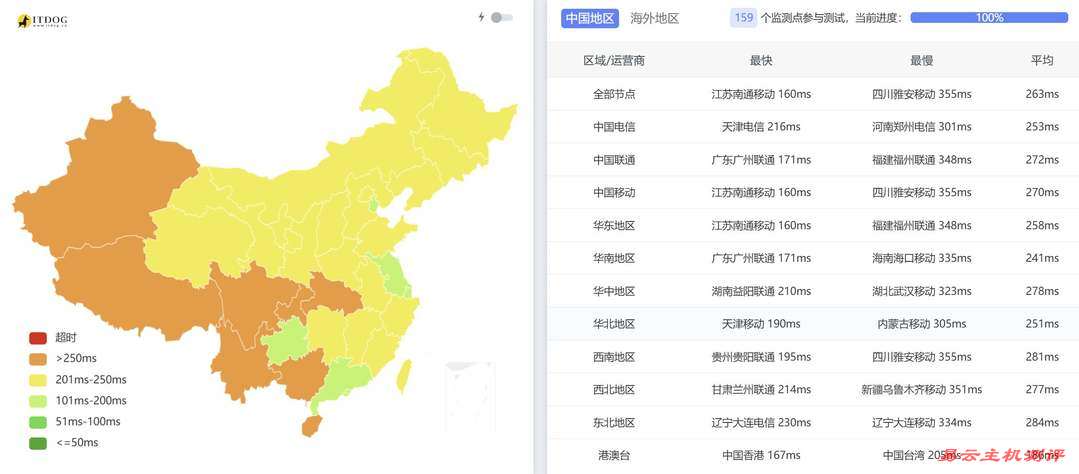Click the ITDOG logo

coord(42,21)
